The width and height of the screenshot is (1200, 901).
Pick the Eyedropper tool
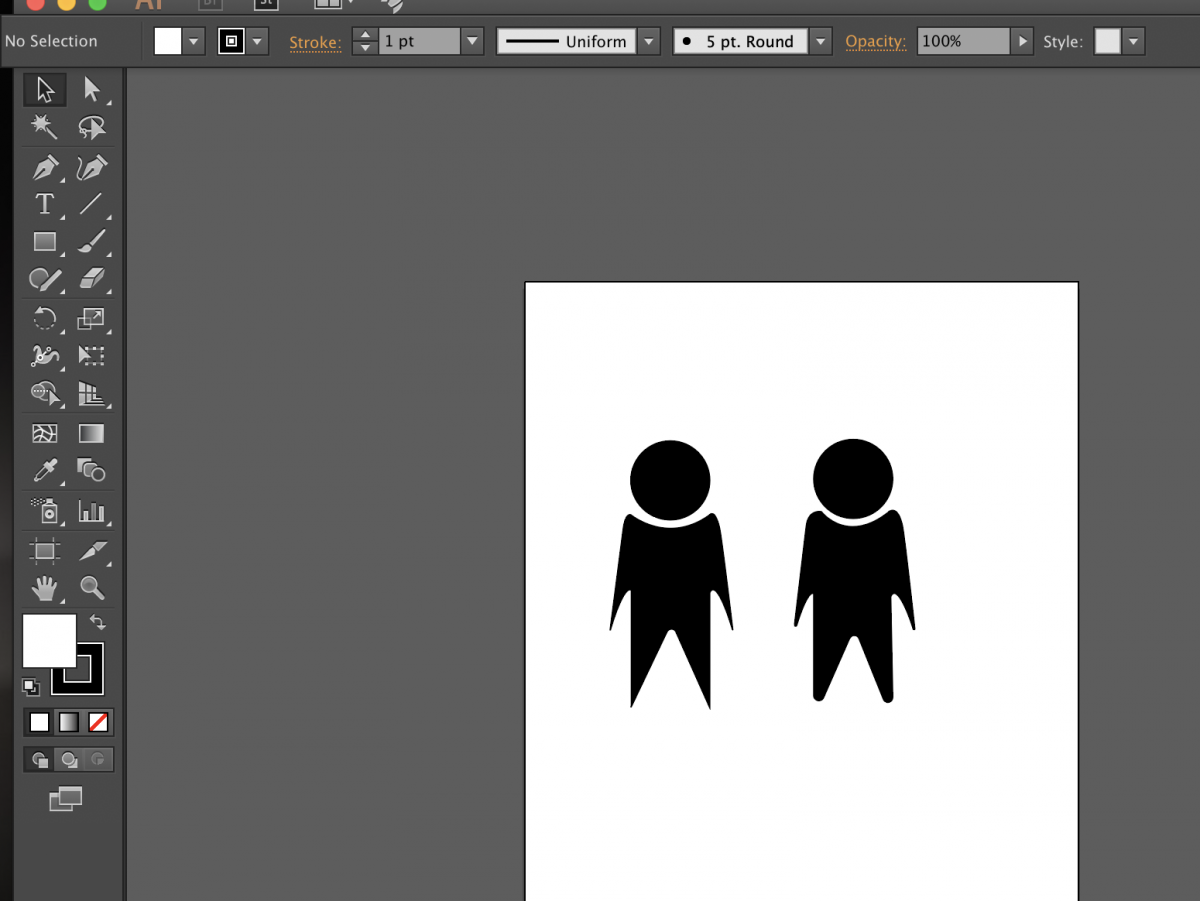tap(44, 470)
